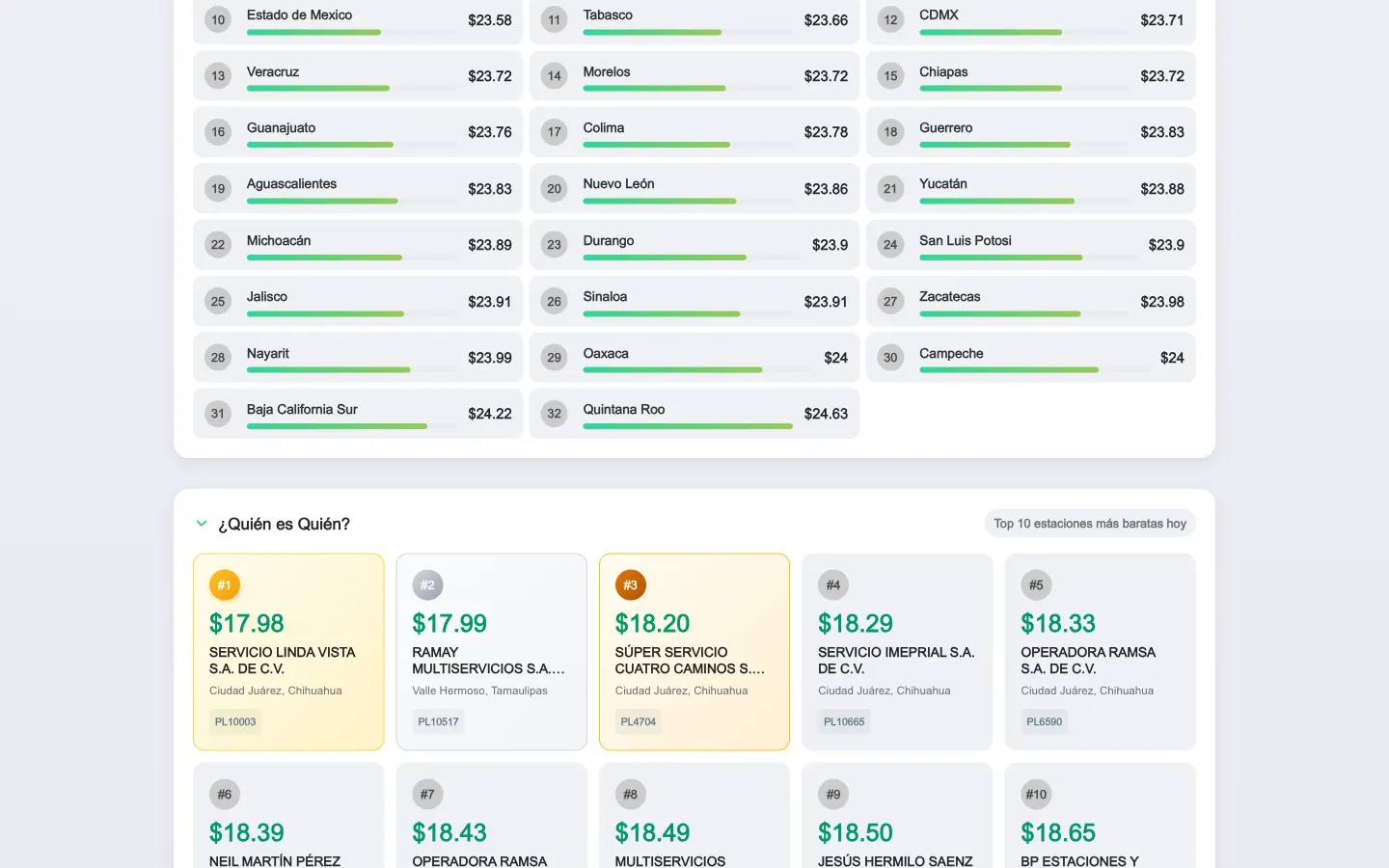Viewport: 1389px width, 868px height.
Task: Click the #5 rank badge
Action: 1036,585
